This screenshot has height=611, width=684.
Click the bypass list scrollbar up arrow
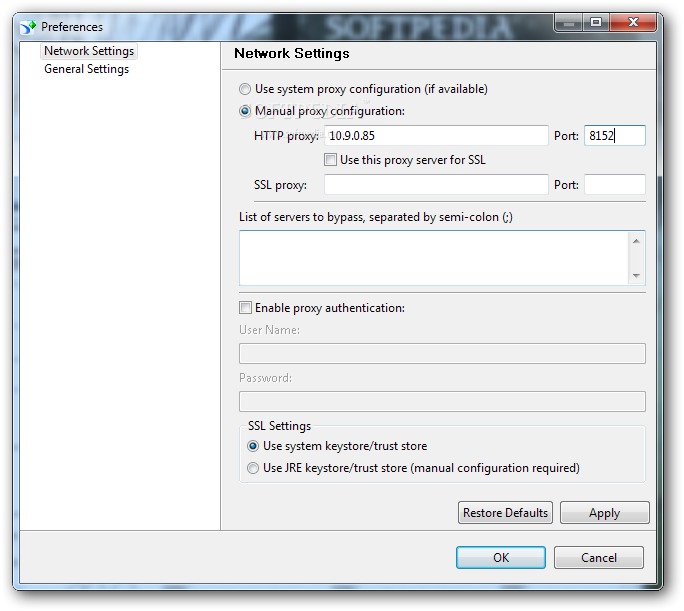tap(636, 241)
